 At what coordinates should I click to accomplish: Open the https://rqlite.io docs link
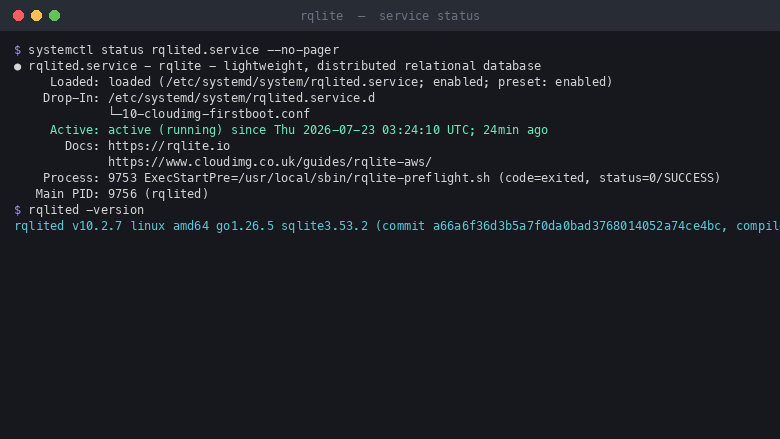pos(169,146)
